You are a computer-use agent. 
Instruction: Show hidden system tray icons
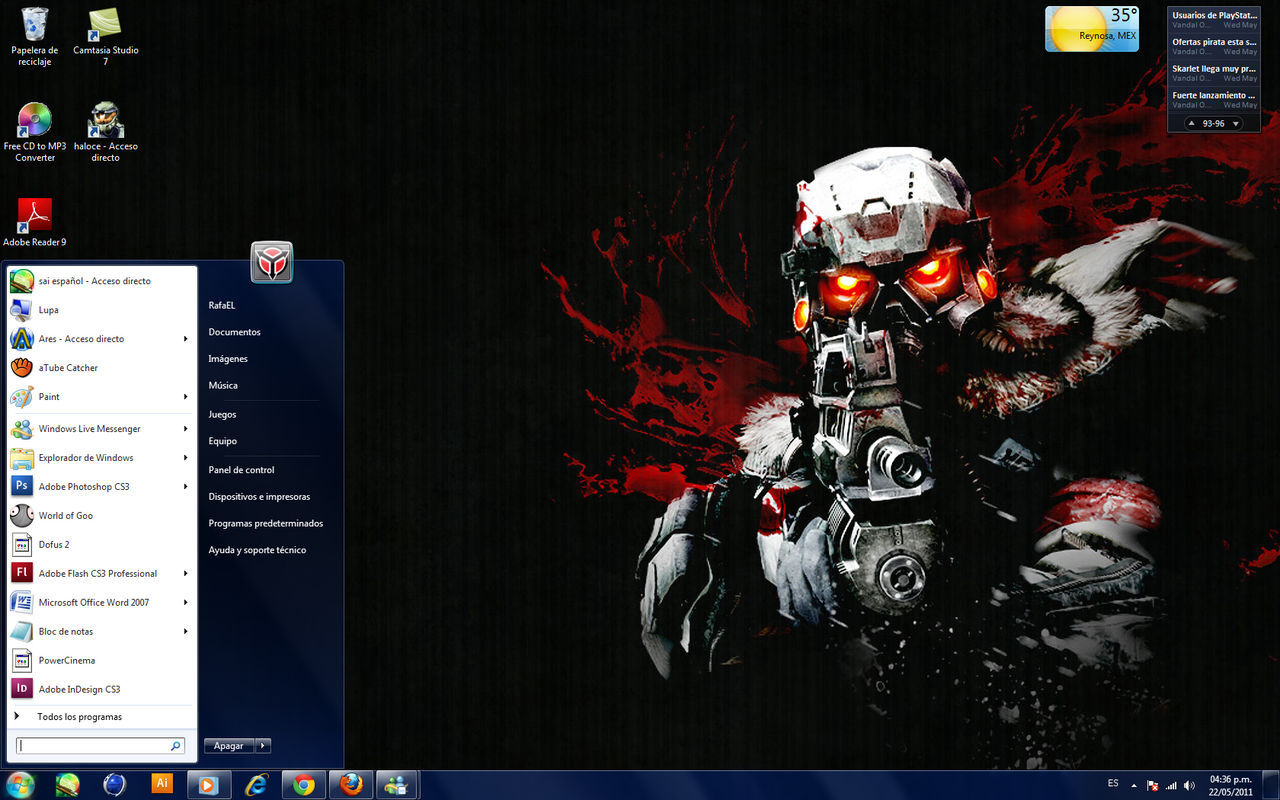click(1134, 785)
